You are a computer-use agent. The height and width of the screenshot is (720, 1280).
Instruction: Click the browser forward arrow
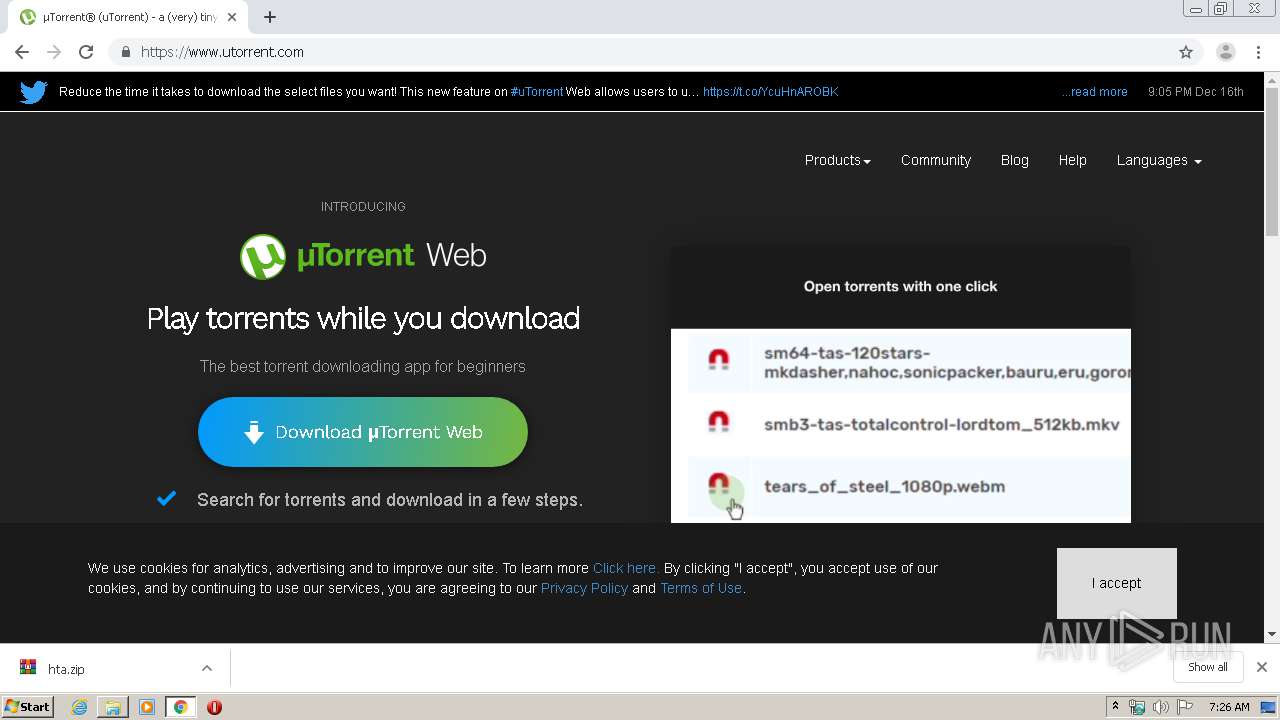pos(54,52)
